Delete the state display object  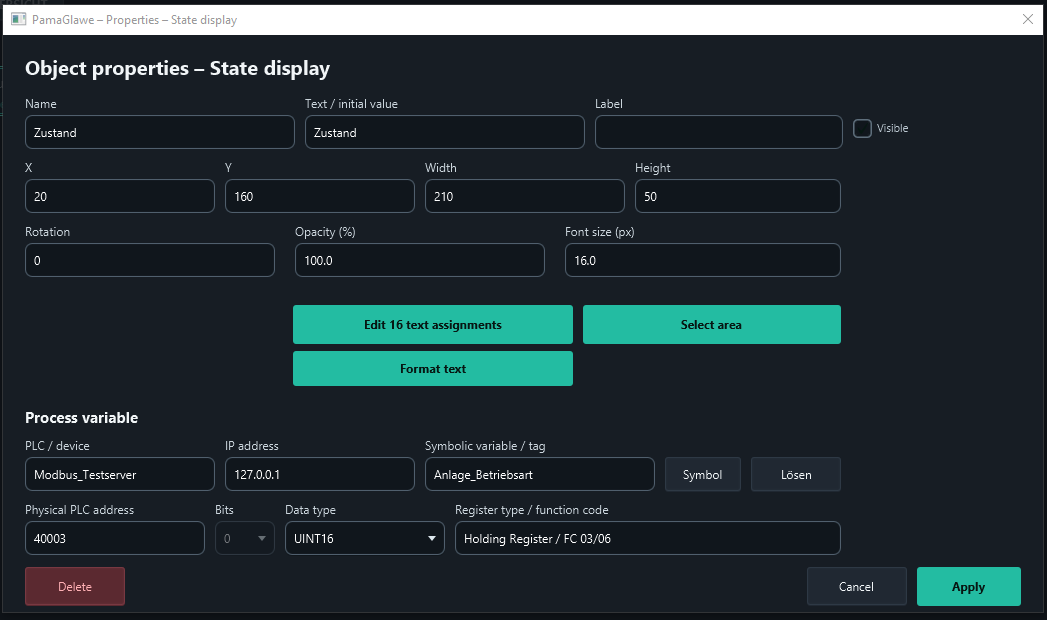tap(75, 587)
